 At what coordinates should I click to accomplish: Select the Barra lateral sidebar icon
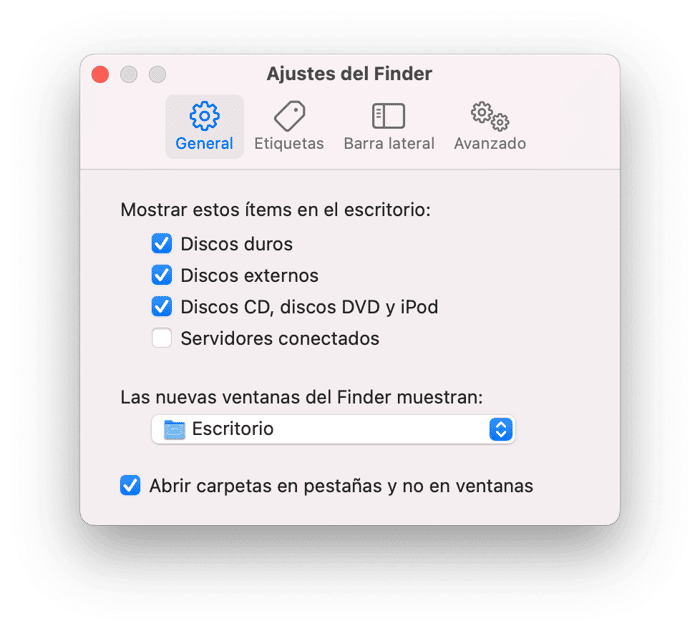coord(388,116)
